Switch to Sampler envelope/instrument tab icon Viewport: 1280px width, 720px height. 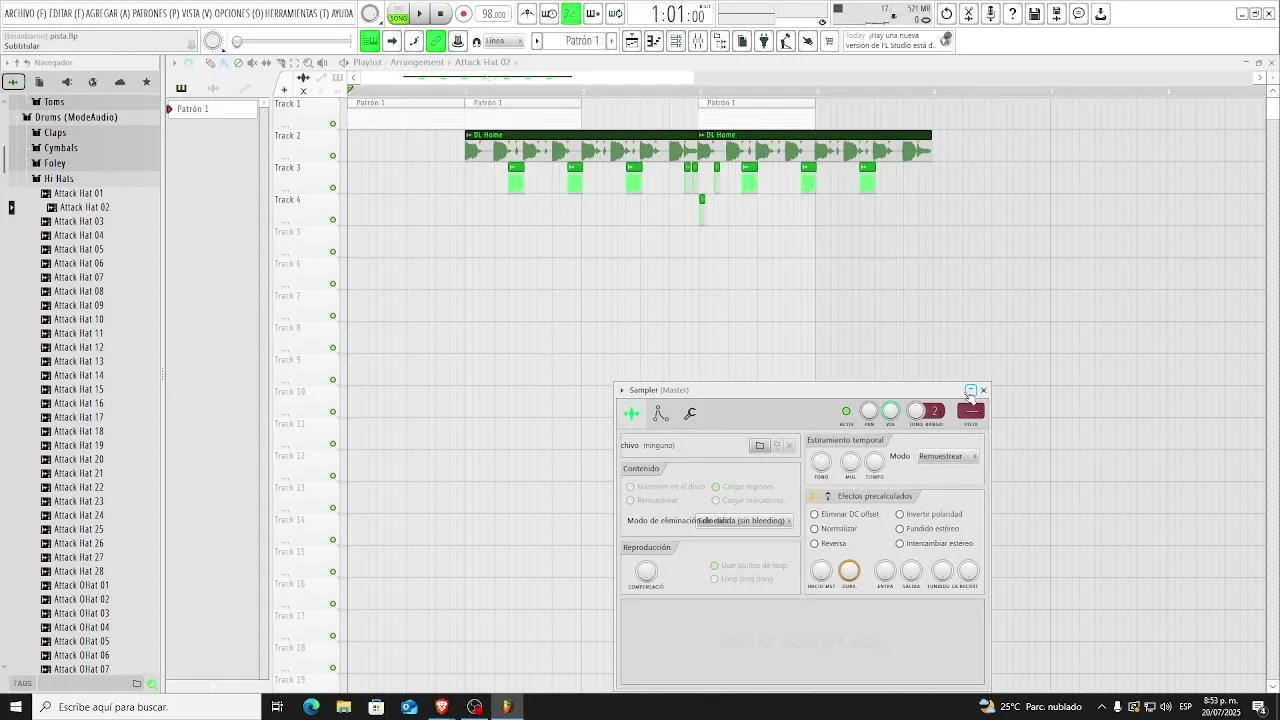[x=661, y=413]
